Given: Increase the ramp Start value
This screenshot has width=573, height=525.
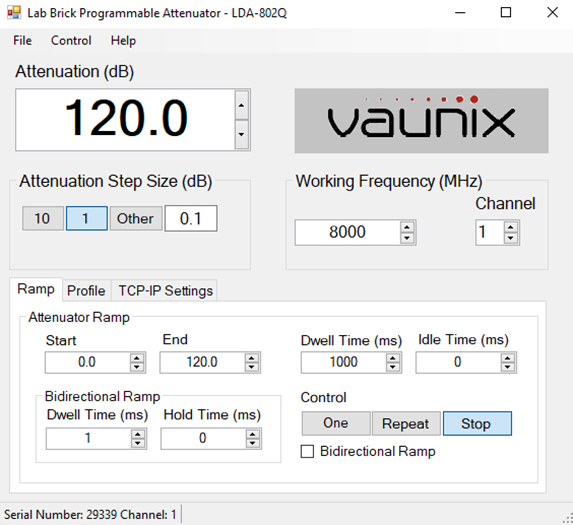Looking at the screenshot, I should 137,358.
